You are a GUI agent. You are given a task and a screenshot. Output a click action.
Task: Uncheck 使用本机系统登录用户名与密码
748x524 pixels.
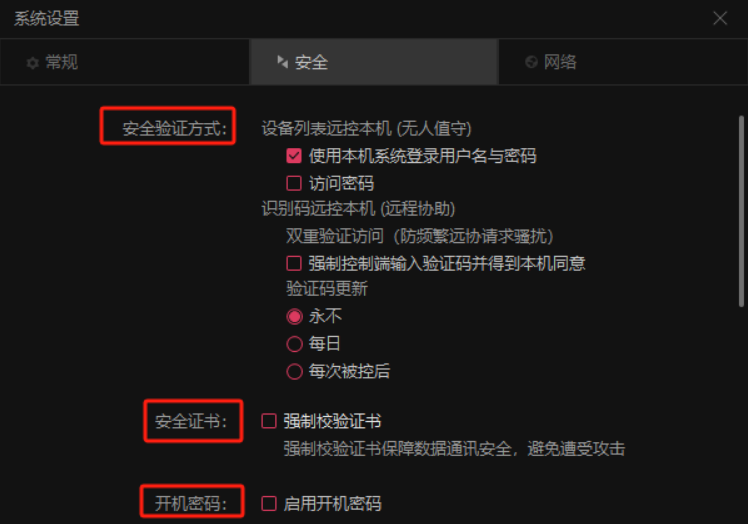point(294,156)
